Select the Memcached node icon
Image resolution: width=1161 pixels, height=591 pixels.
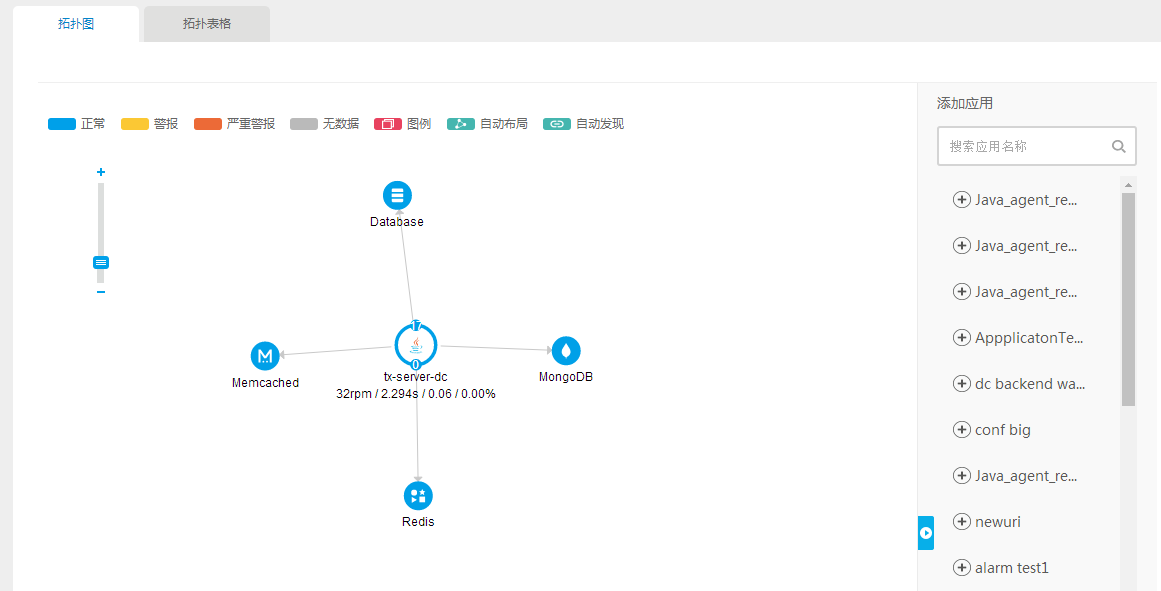pyautogui.click(x=265, y=355)
